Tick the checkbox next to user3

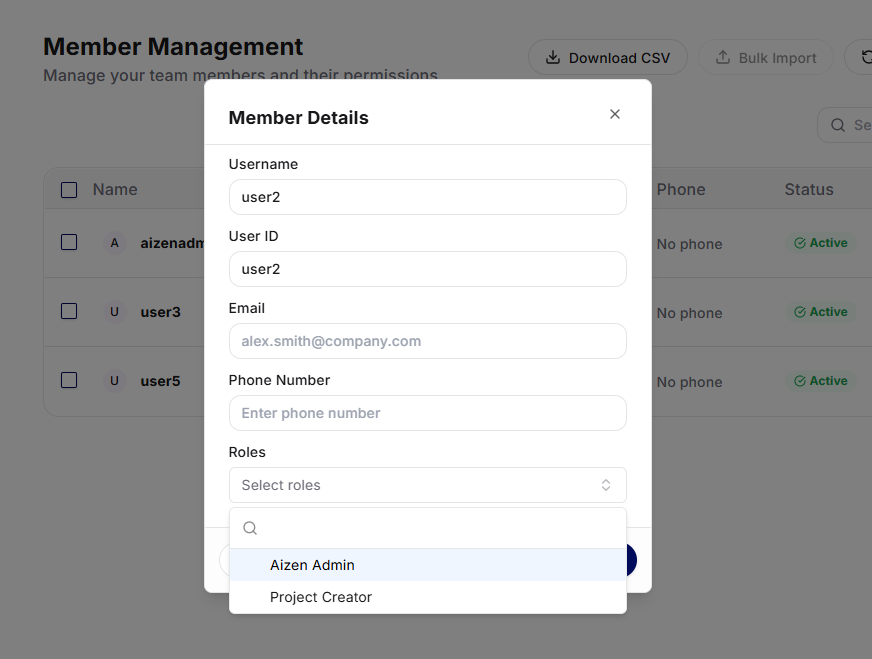69,311
